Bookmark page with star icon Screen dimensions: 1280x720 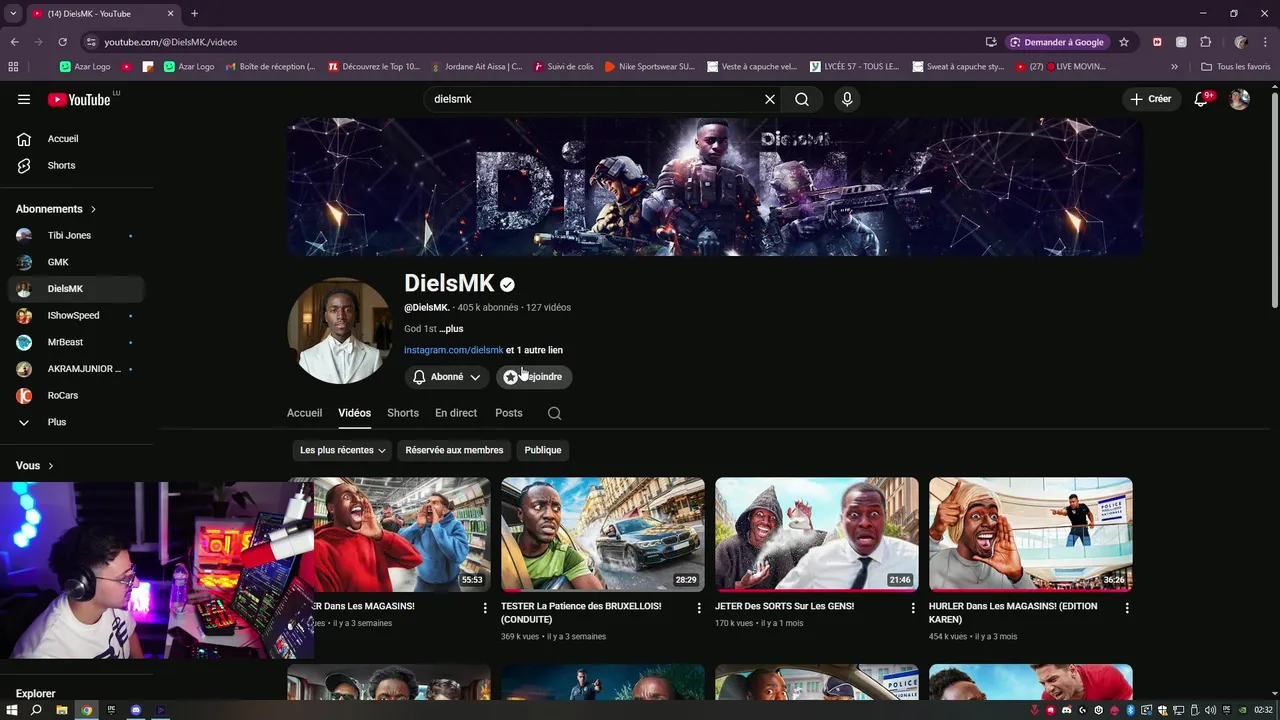[x=1124, y=42]
